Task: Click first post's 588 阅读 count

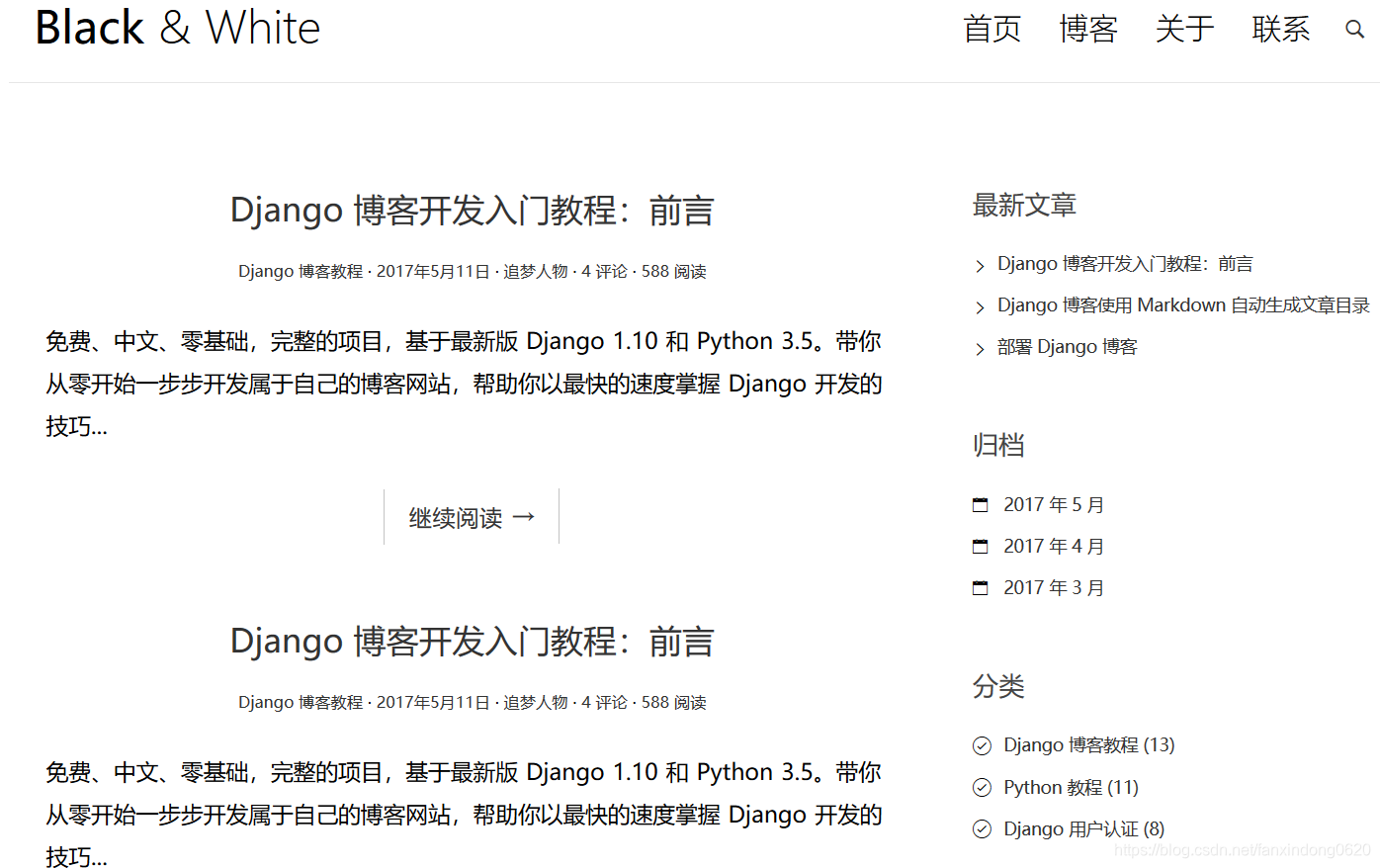Action: coord(674,272)
